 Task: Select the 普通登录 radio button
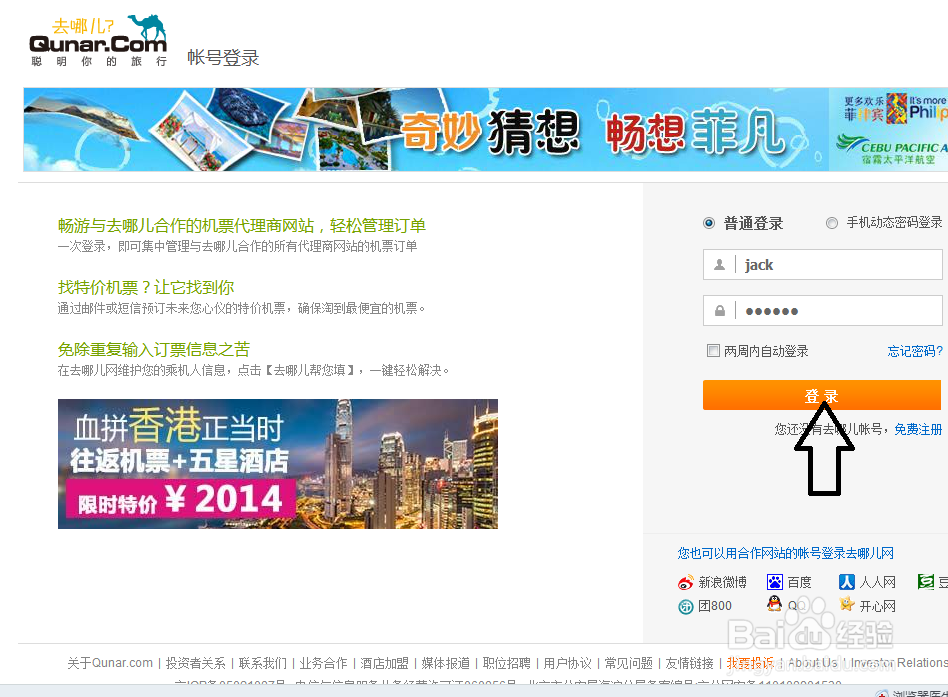[709, 223]
